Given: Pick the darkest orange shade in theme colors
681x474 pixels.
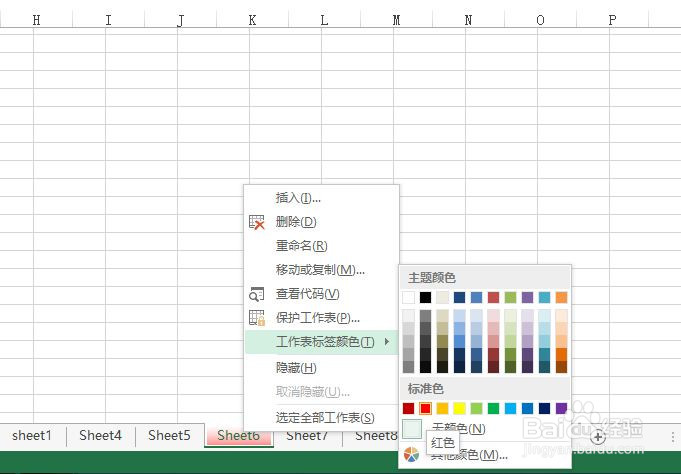Looking at the screenshot, I should [x=562, y=367].
